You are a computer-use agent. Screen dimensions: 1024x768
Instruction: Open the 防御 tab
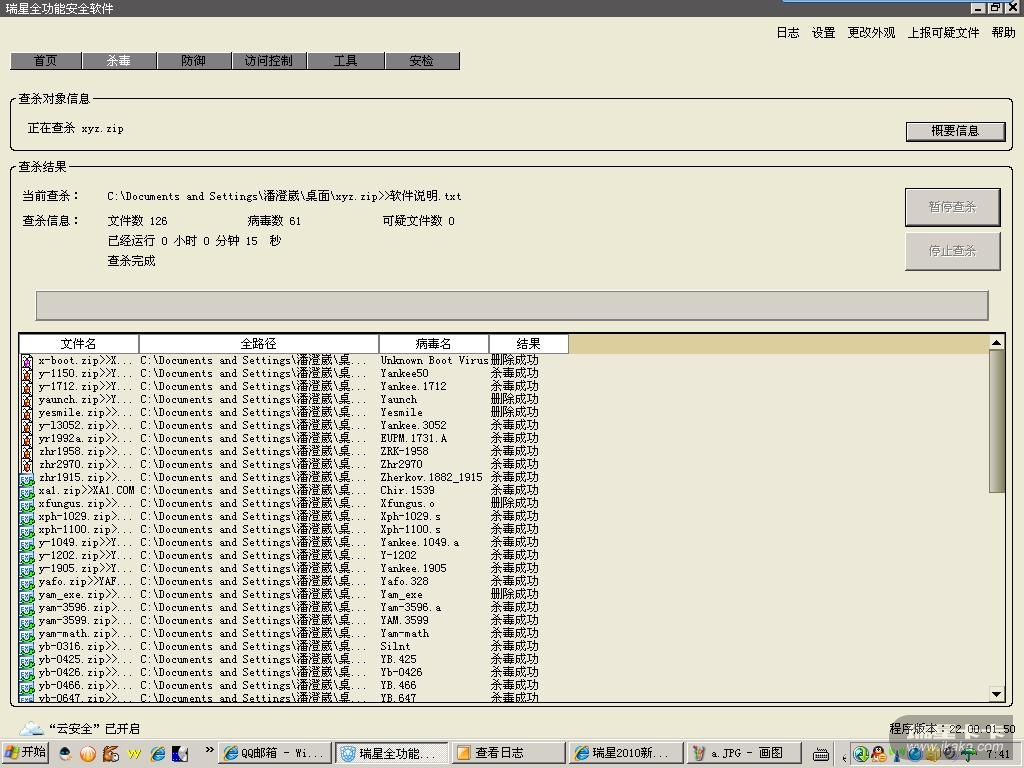click(x=193, y=61)
